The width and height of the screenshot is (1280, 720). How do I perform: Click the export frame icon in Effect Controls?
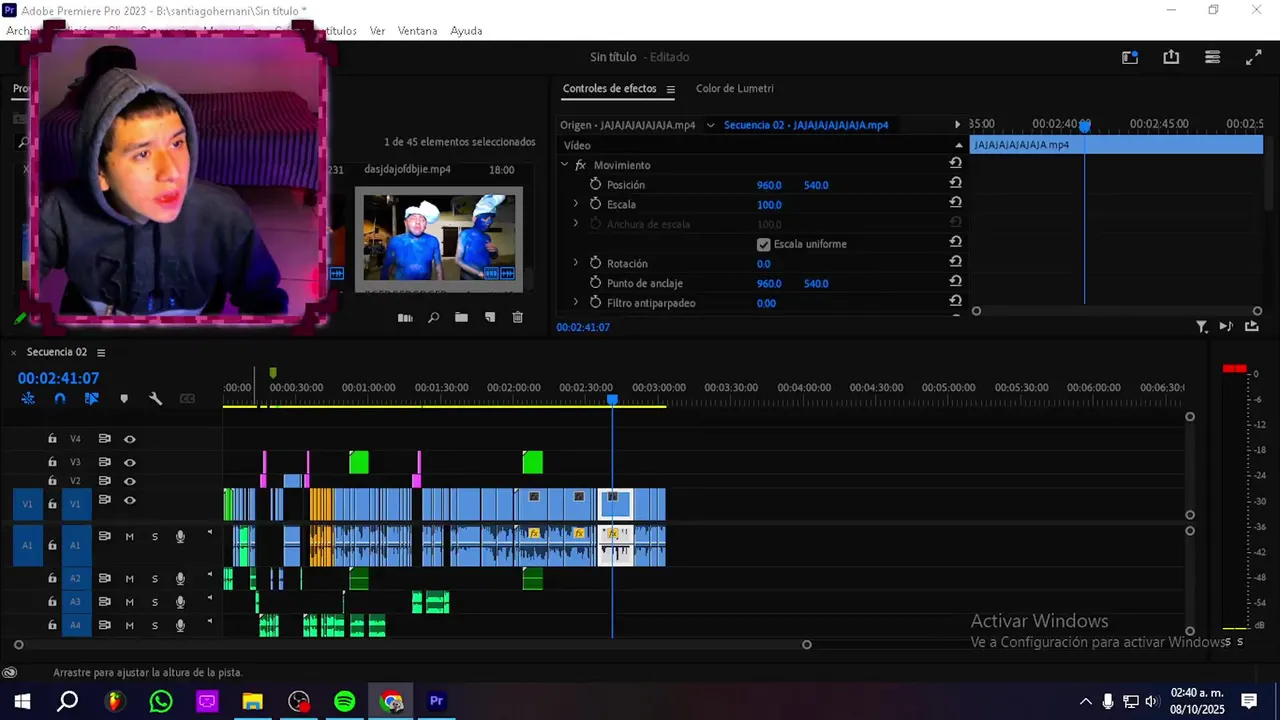coord(1251,327)
